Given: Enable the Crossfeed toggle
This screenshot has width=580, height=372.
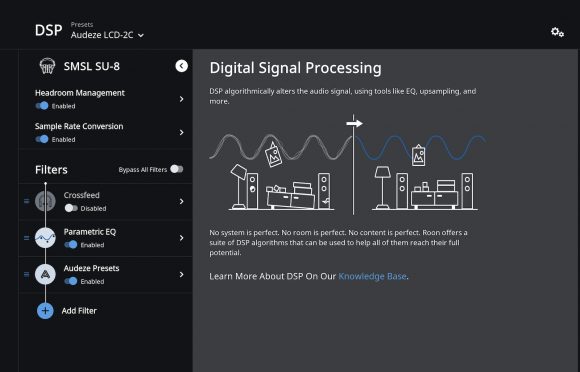Looking at the screenshot, I should point(71,208).
